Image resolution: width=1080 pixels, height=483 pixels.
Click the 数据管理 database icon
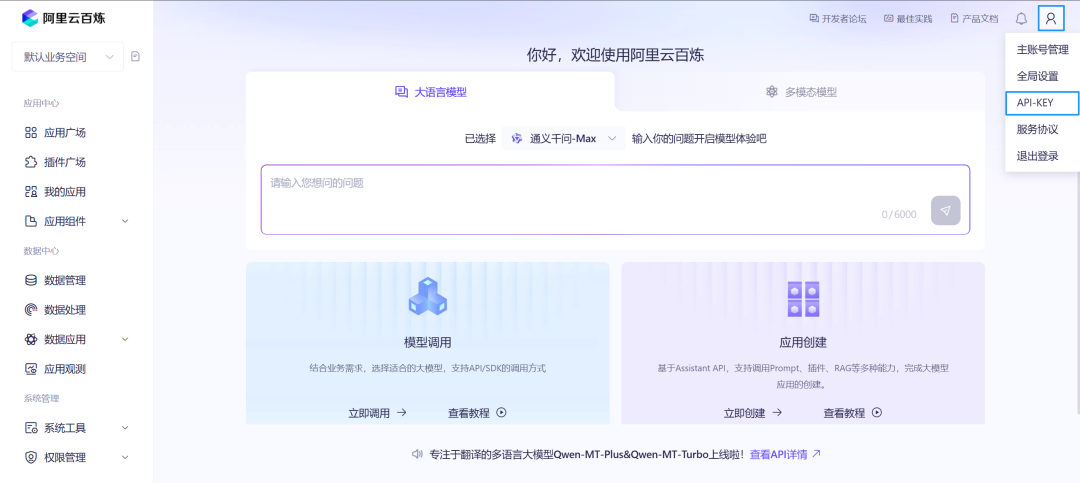[30, 280]
